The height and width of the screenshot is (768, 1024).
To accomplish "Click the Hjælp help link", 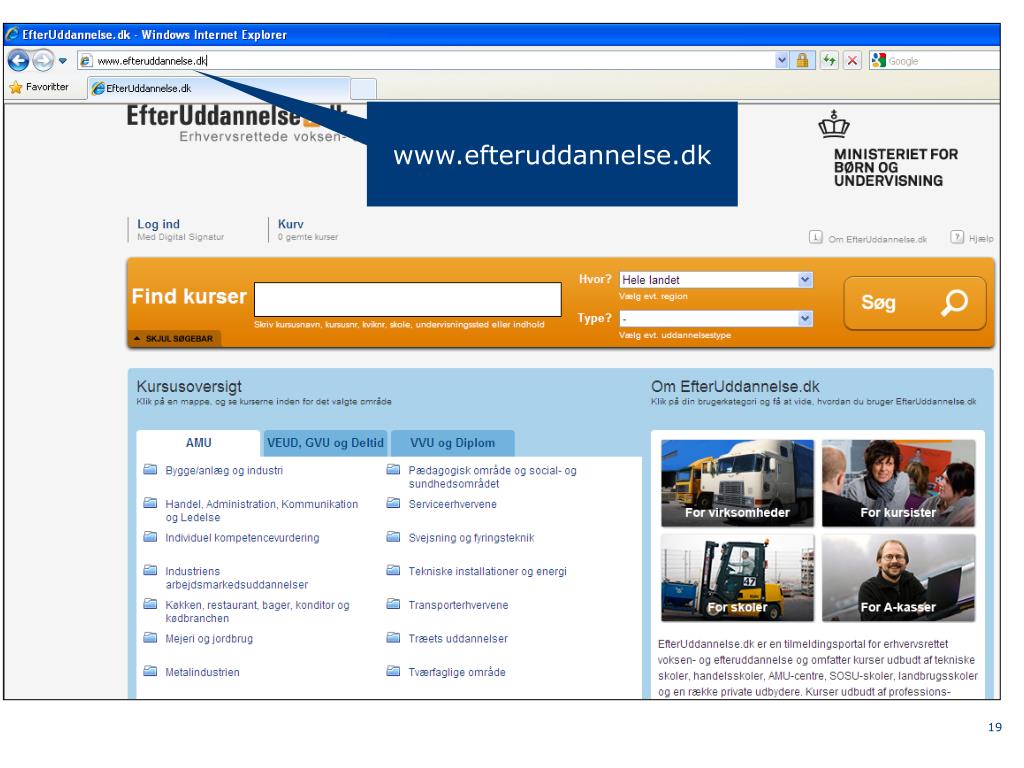I will 981,239.
